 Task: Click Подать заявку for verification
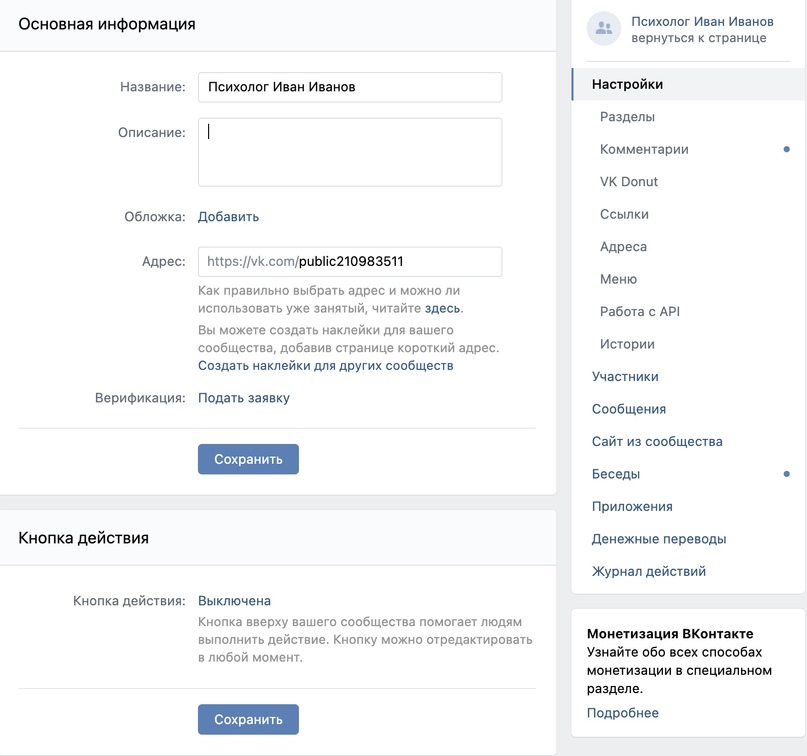(243, 398)
